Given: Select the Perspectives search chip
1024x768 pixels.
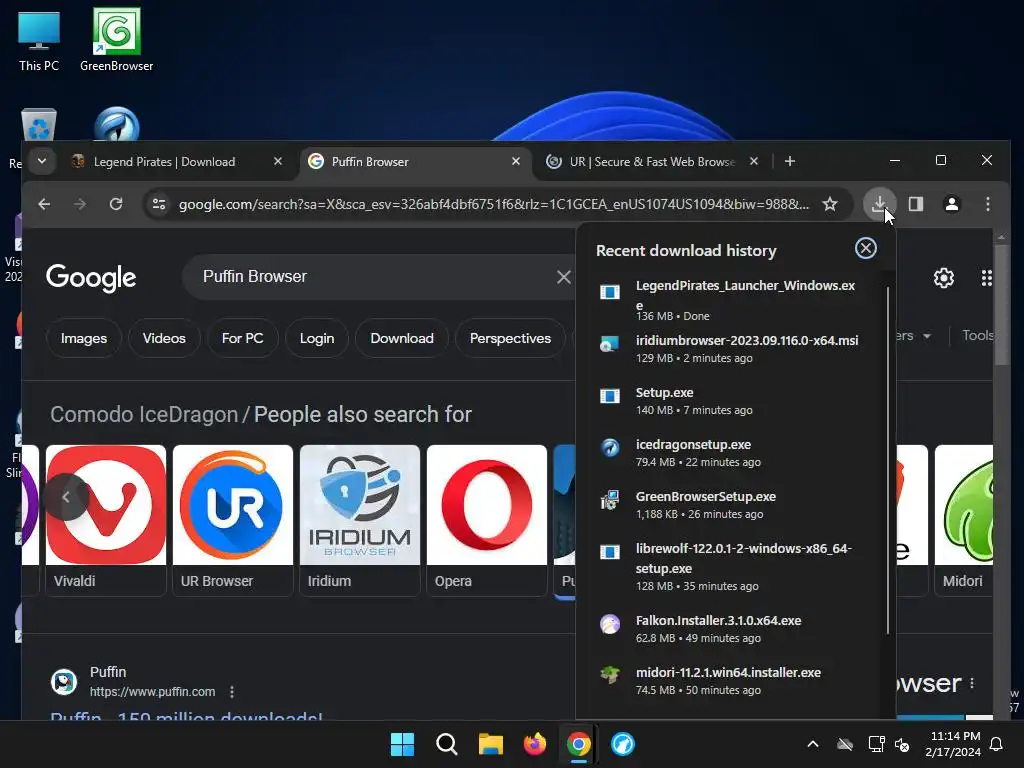Looking at the screenshot, I should 510,338.
